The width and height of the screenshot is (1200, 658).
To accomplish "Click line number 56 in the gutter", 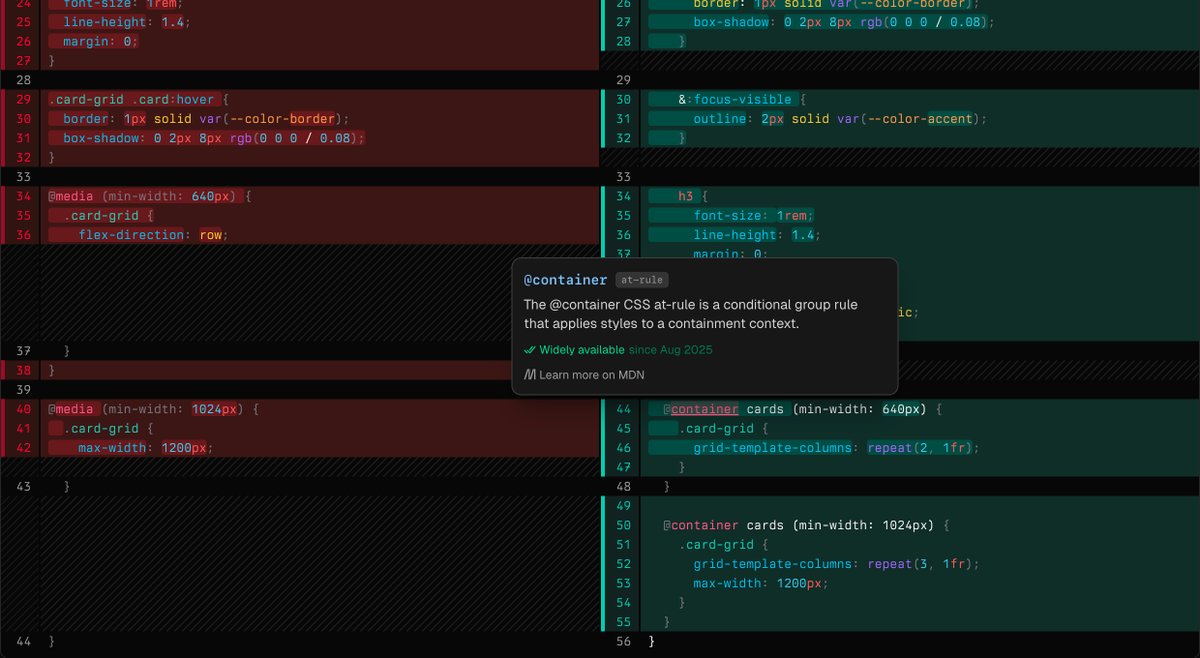I will click(x=623, y=641).
